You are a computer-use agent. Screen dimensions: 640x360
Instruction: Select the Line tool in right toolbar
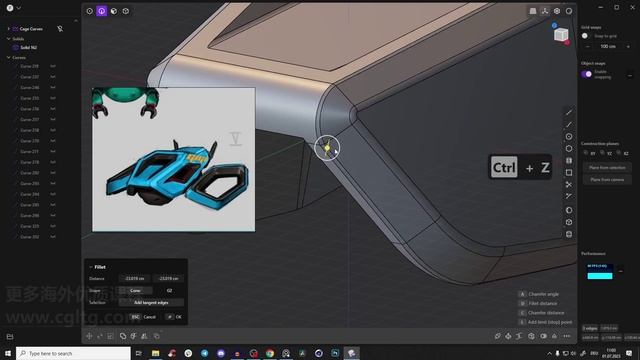coord(569,112)
